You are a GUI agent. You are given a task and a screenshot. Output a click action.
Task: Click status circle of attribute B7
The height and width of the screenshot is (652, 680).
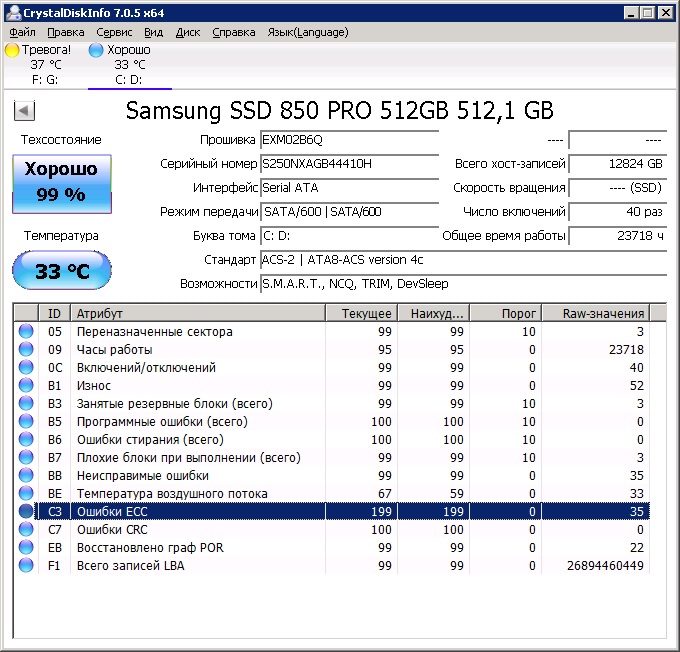tap(26, 457)
